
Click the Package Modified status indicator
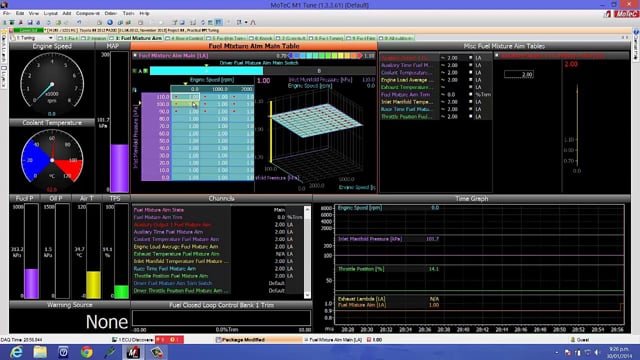coord(259,340)
